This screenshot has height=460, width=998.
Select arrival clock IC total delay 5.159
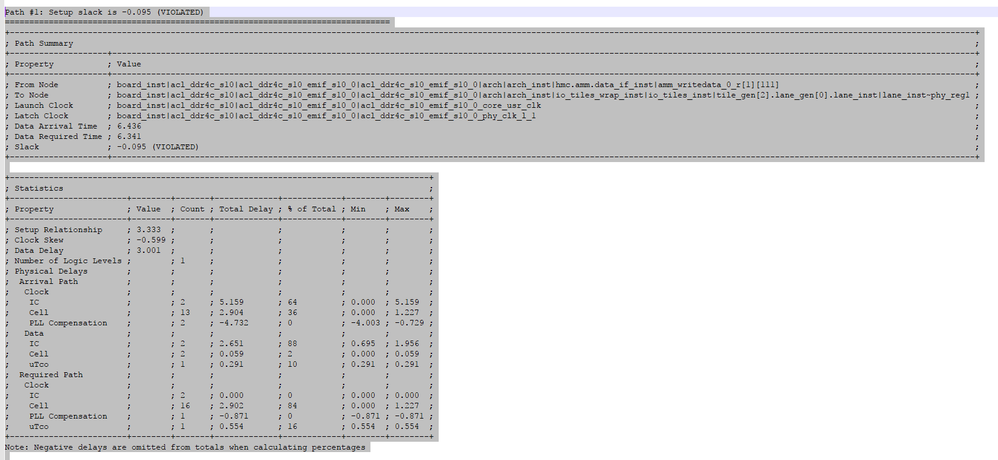[x=232, y=302]
